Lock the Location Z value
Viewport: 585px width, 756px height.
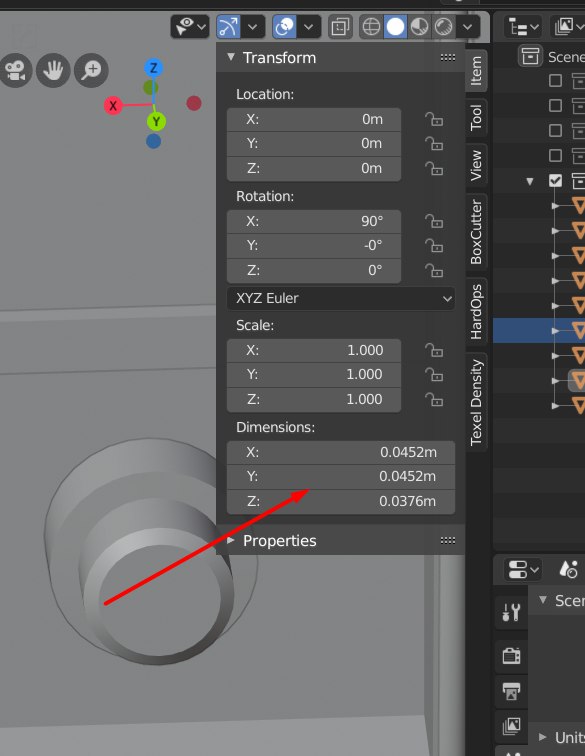pyautogui.click(x=434, y=169)
